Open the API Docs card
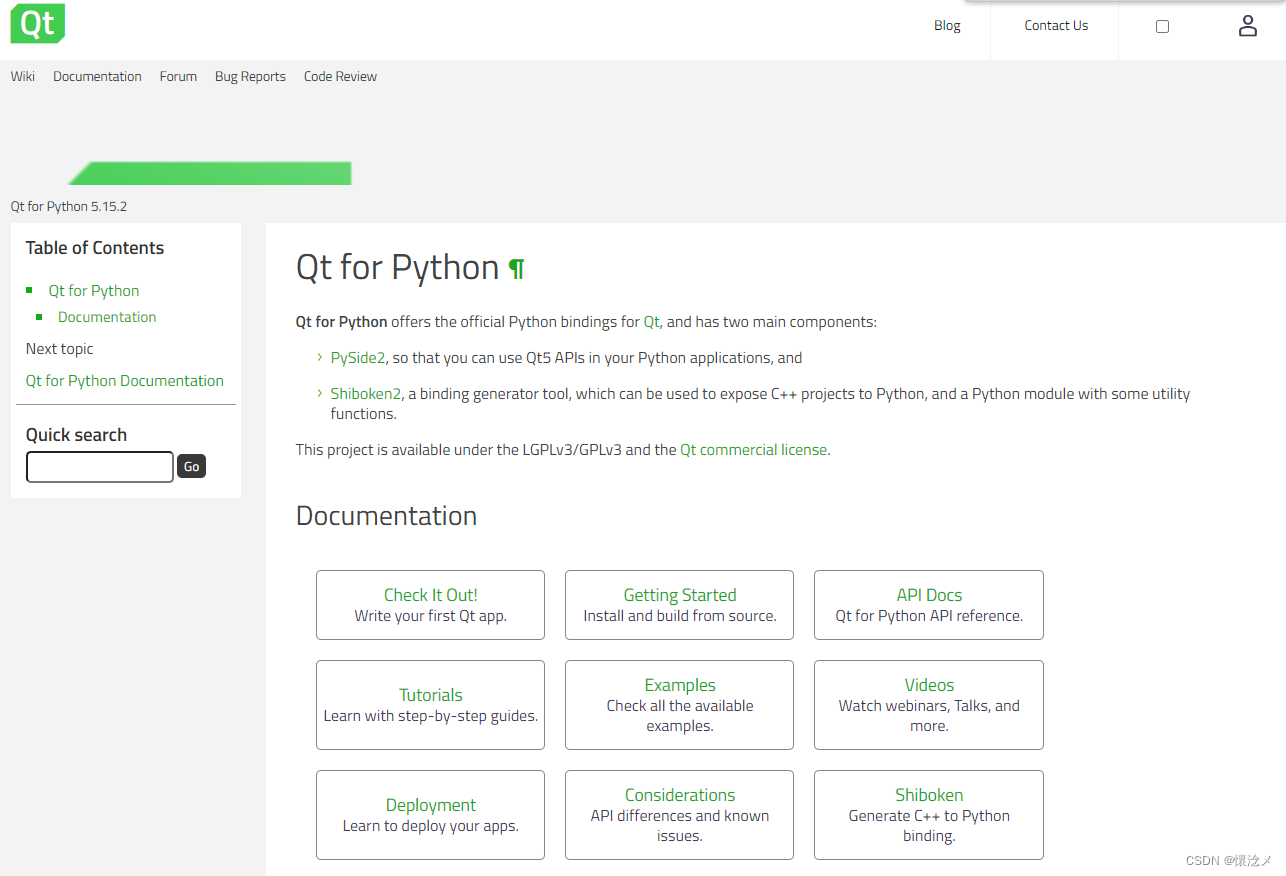Image resolution: width=1286 pixels, height=876 pixels. [929, 605]
